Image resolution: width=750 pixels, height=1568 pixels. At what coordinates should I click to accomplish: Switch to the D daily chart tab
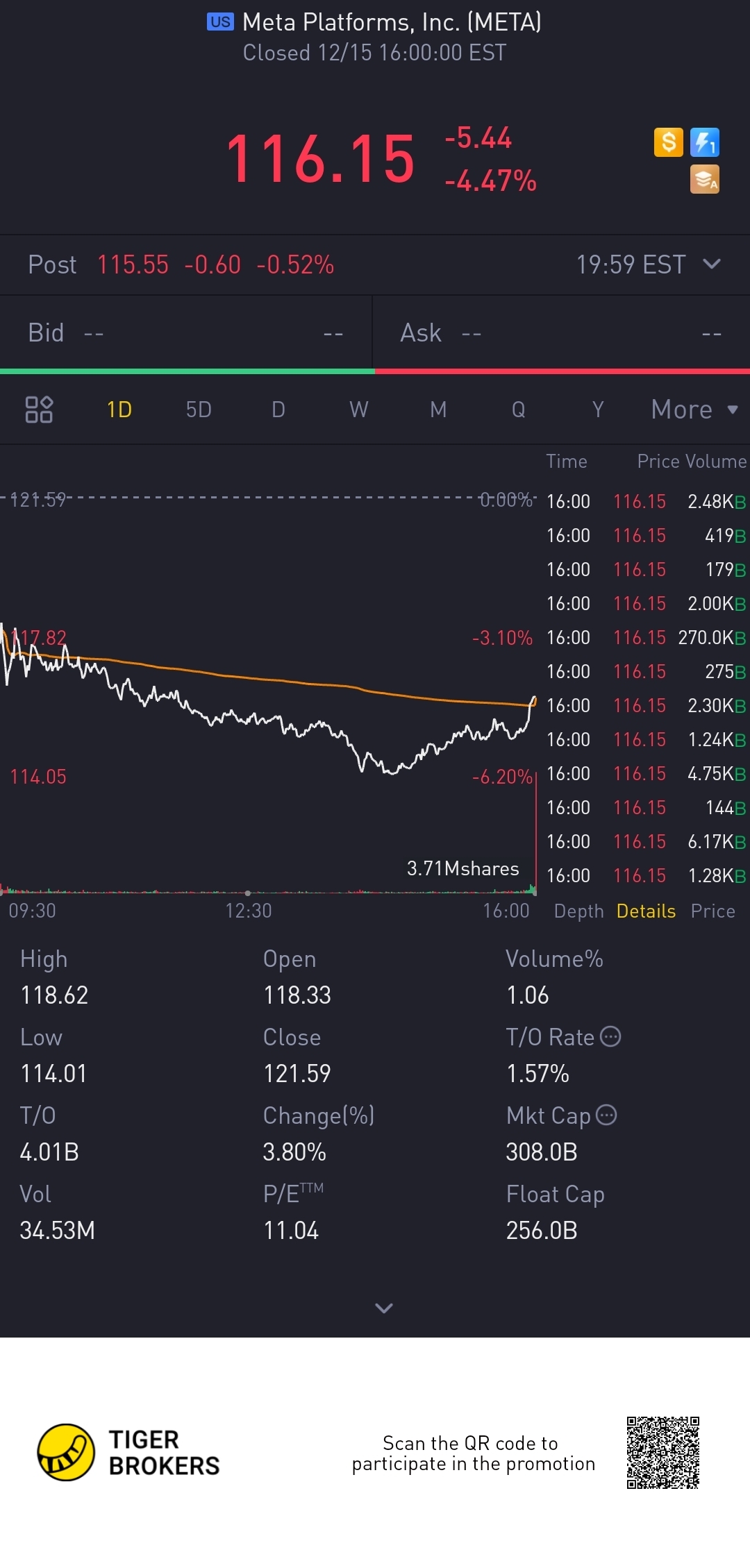pos(278,410)
